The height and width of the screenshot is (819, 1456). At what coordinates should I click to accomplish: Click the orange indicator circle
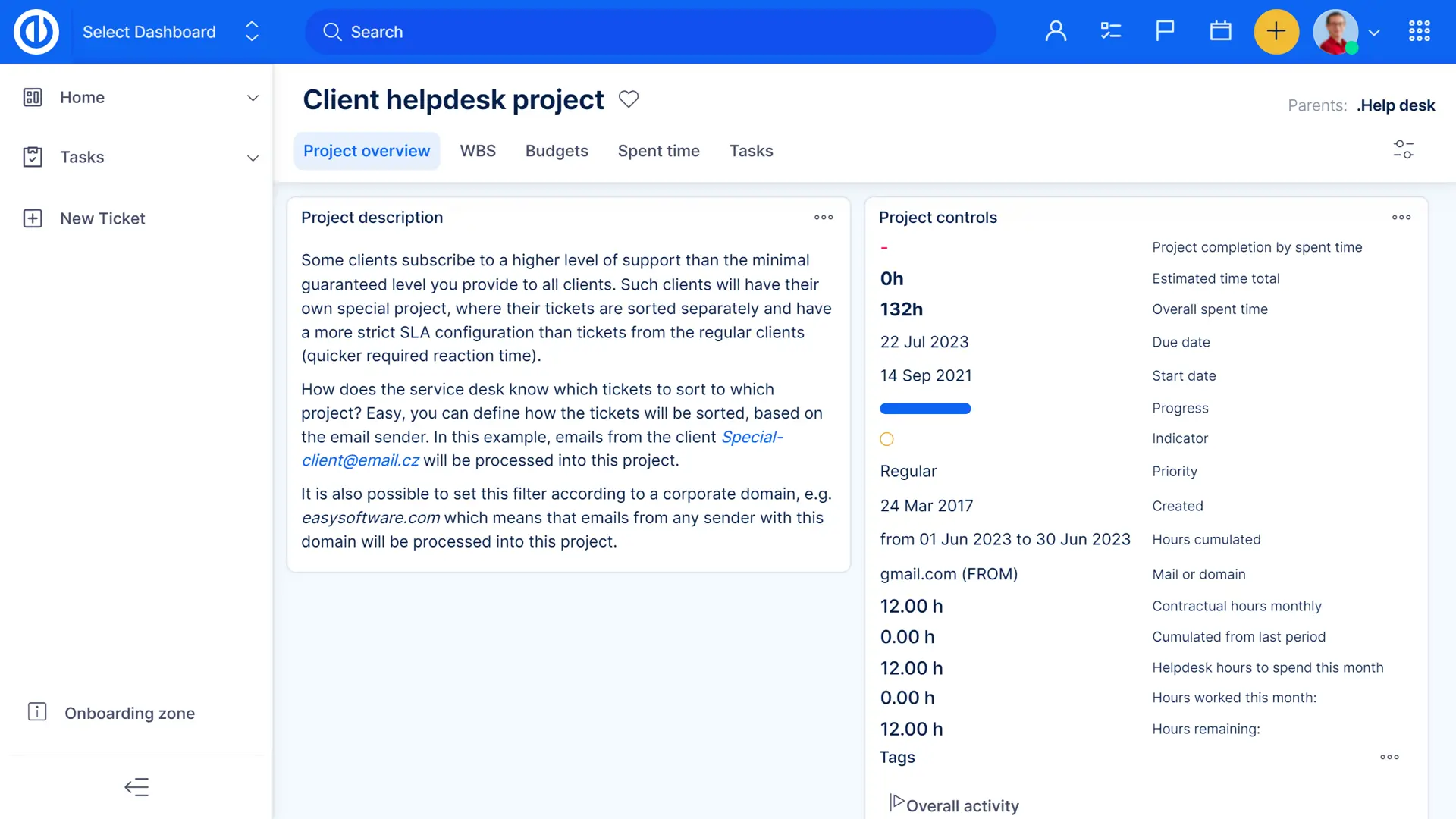pos(886,439)
